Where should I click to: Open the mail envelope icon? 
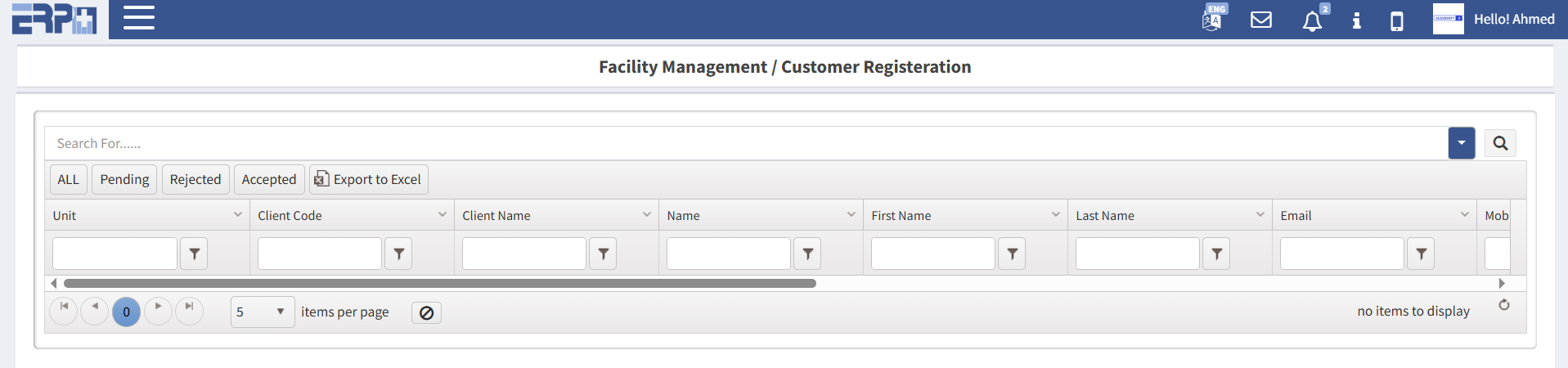(x=1261, y=20)
